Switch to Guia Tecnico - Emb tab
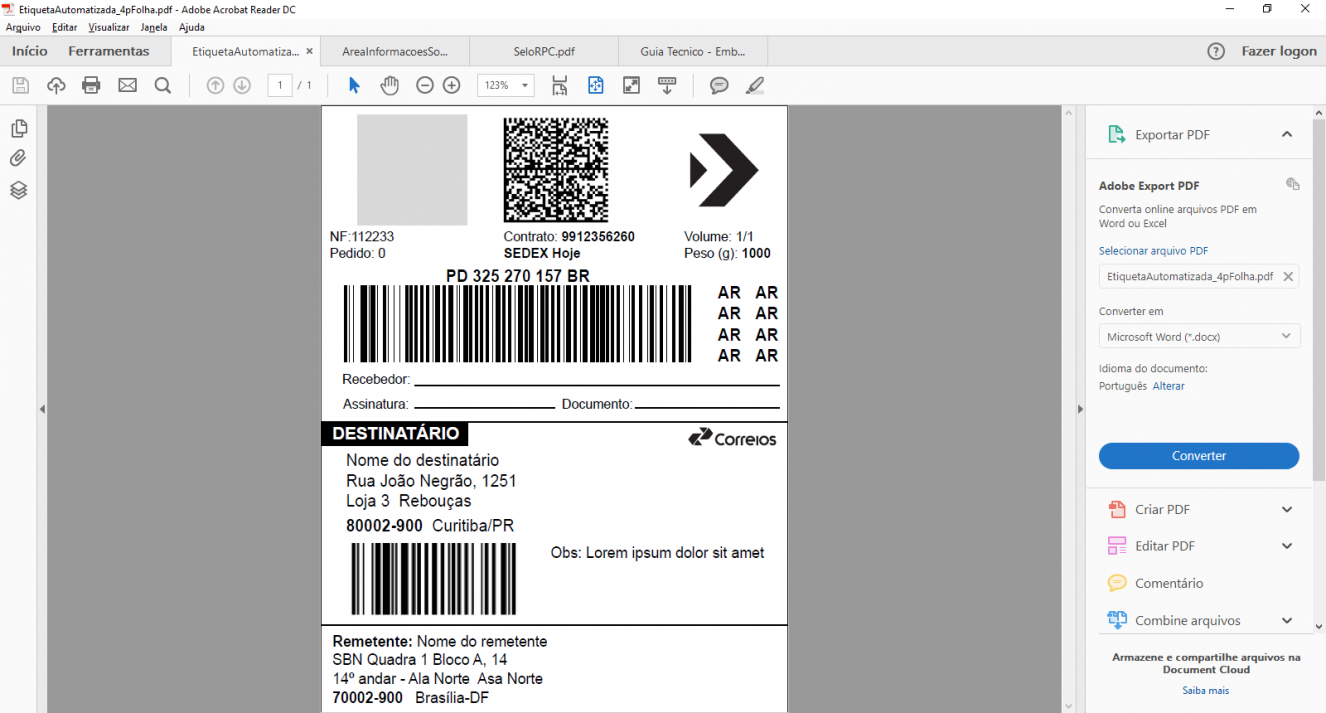The height and width of the screenshot is (713, 1326). pyautogui.click(x=691, y=51)
